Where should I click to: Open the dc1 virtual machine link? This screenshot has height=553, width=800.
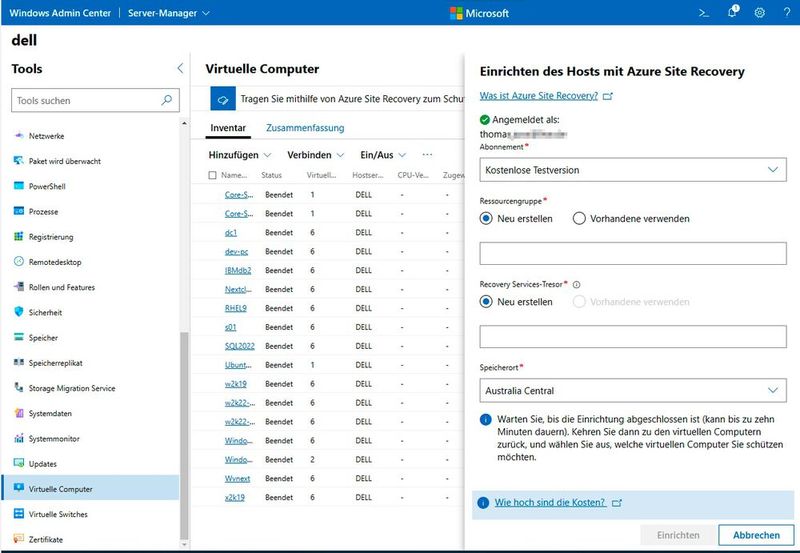231,233
